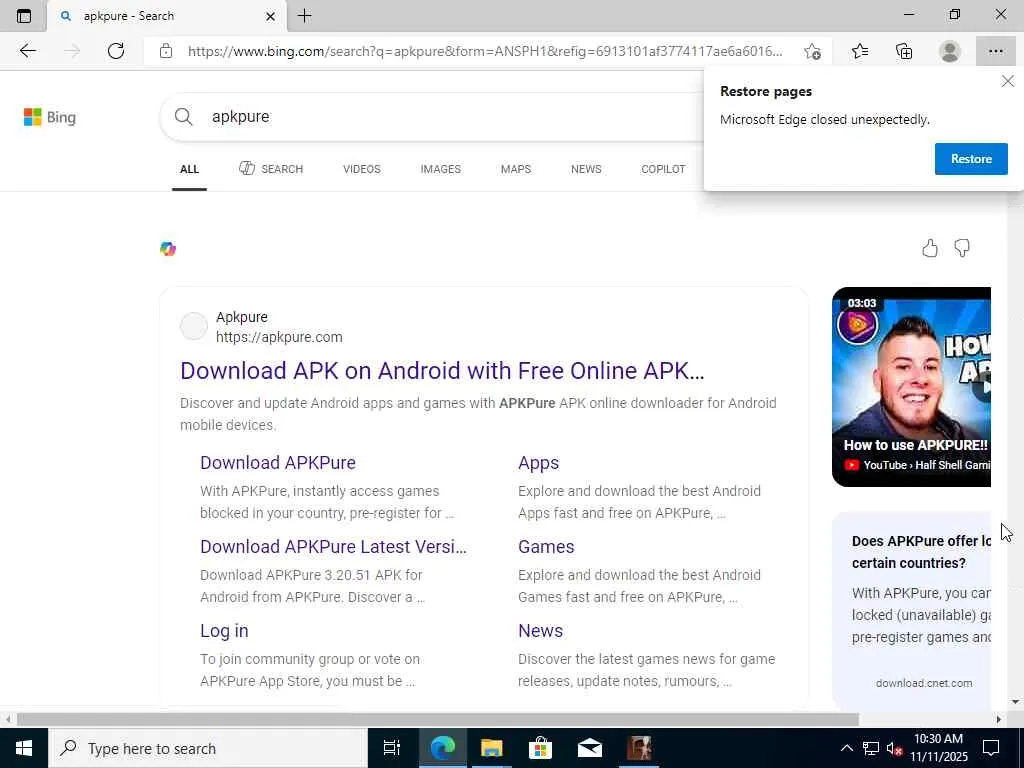Play How to use APKPURE video

(x=912, y=387)
